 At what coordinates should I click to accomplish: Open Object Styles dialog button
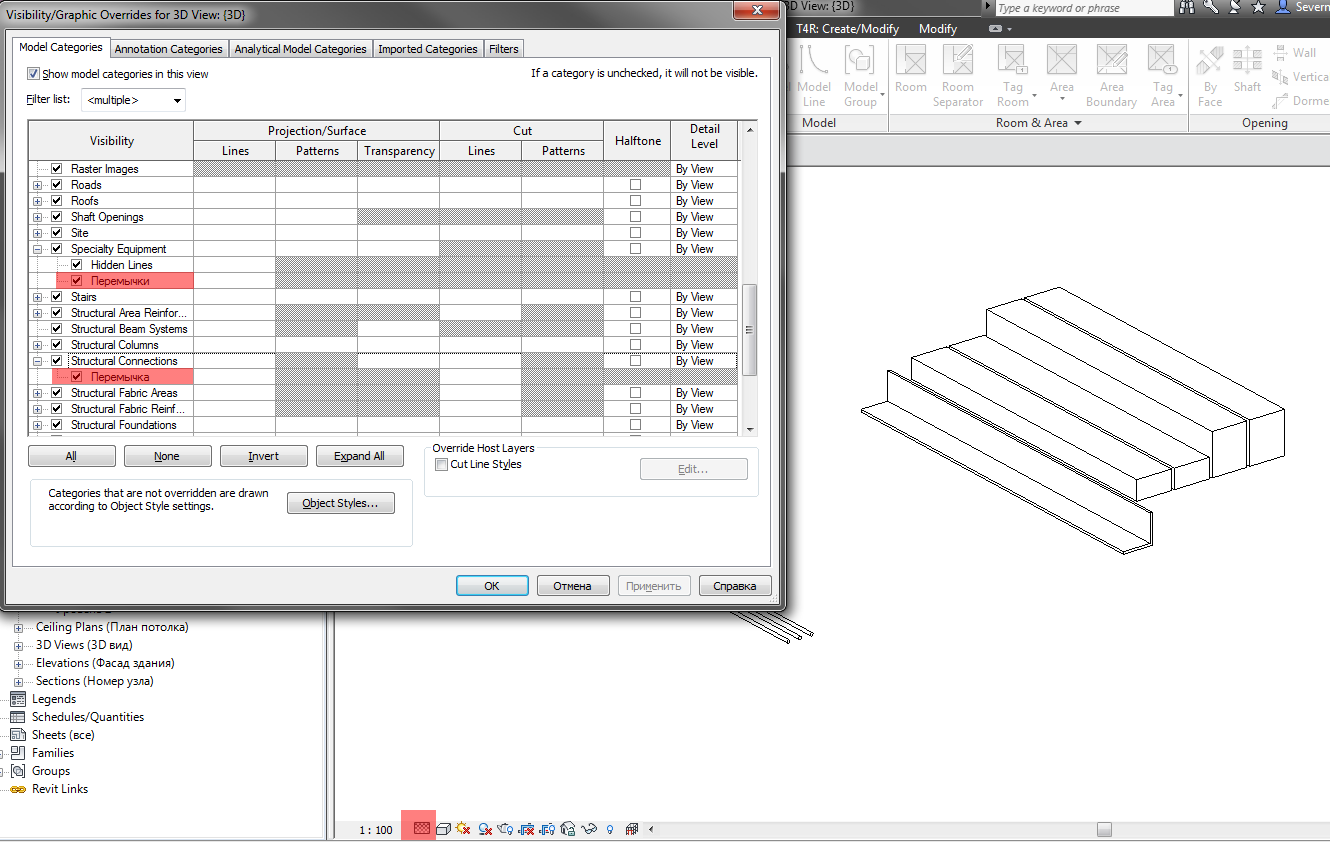click(341, 503)
